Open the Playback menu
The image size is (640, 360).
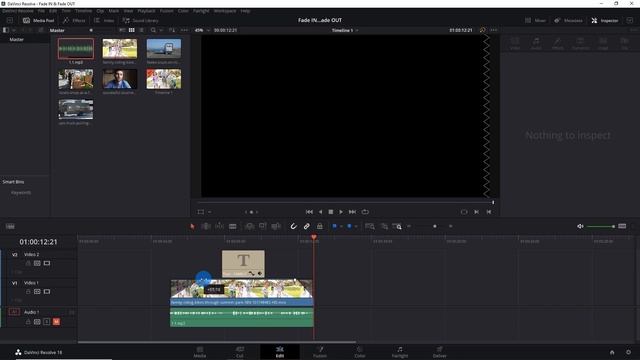pyautogui.click(x=146, y=11)
